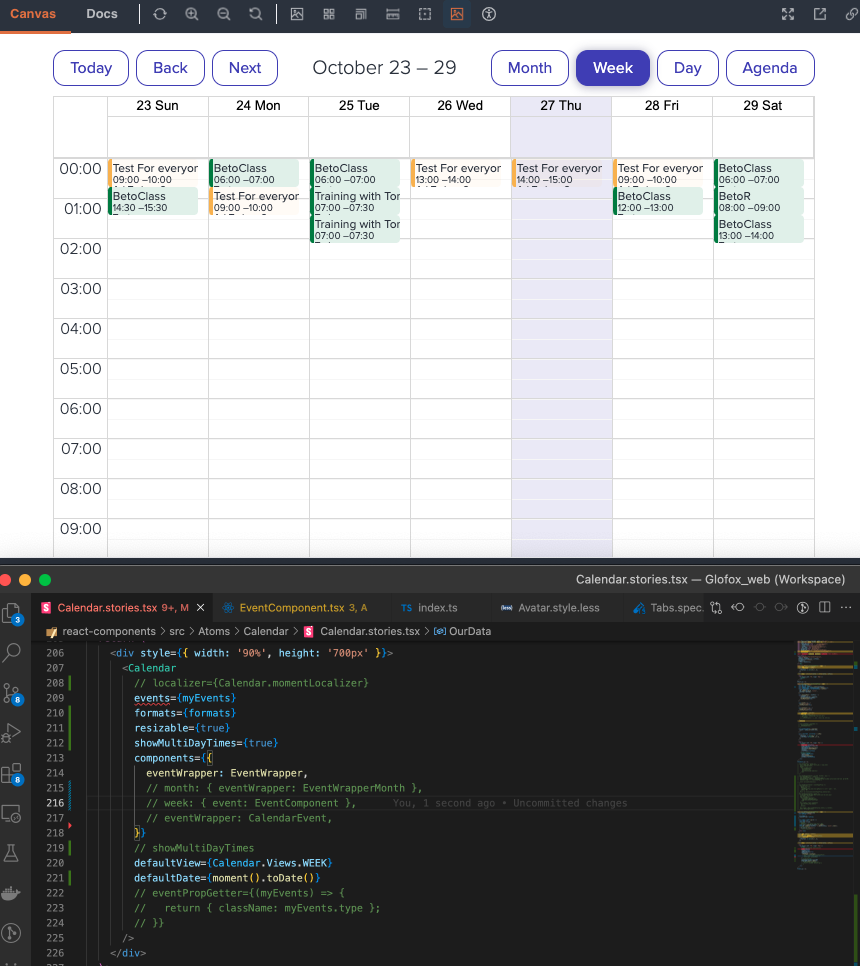Open the Extensions view in VS Code
The height and width of the screenshot is (966, 860).
pyautogui.click(x=12, y=773)
